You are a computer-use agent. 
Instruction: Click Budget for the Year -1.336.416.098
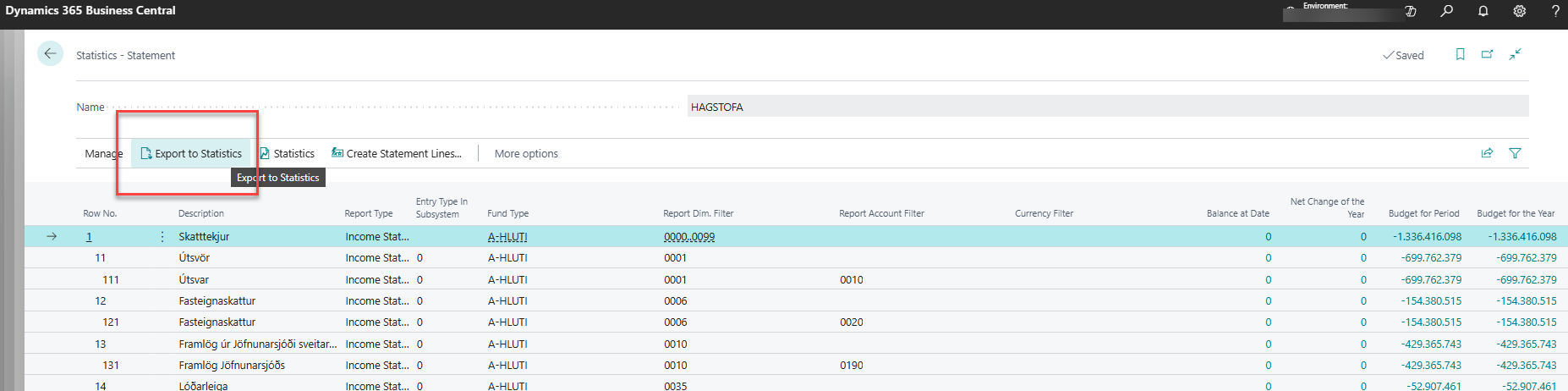[x=1522, y=237]
